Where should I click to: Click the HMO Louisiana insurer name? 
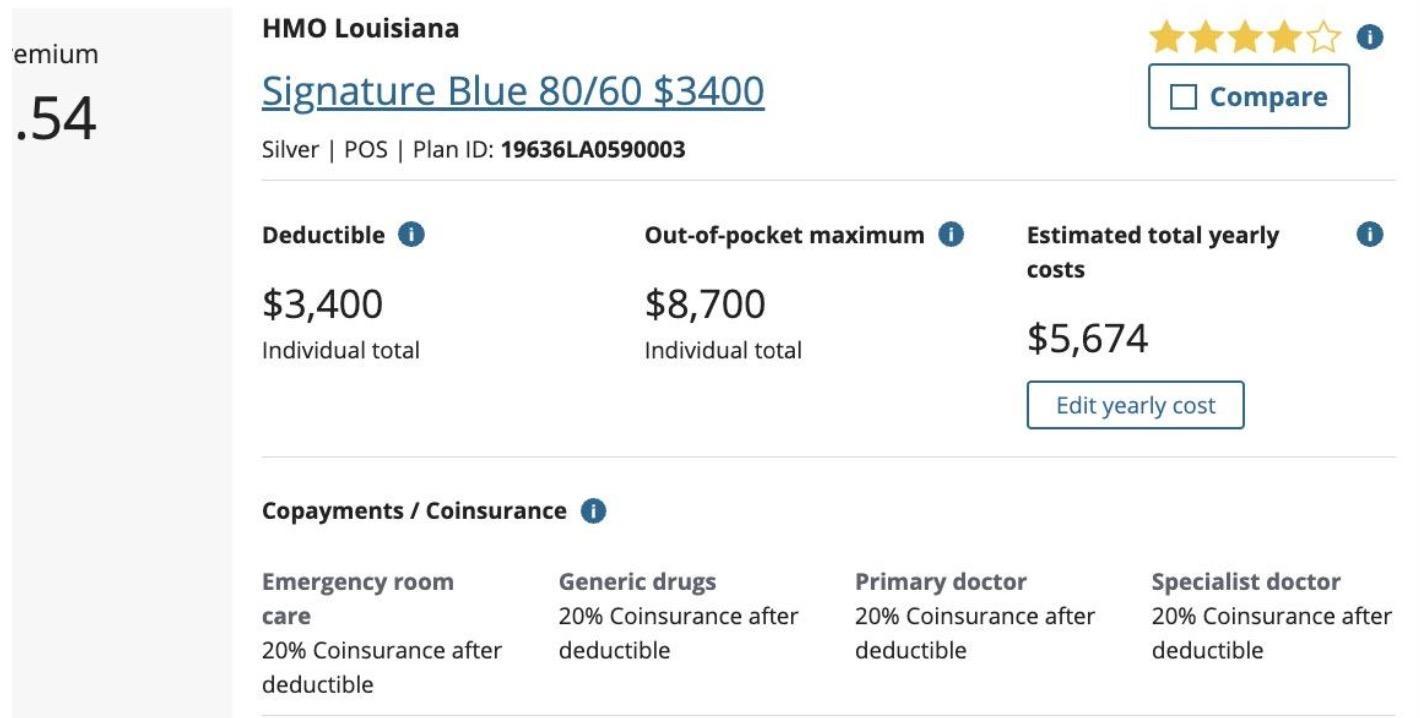coord(360,29)
